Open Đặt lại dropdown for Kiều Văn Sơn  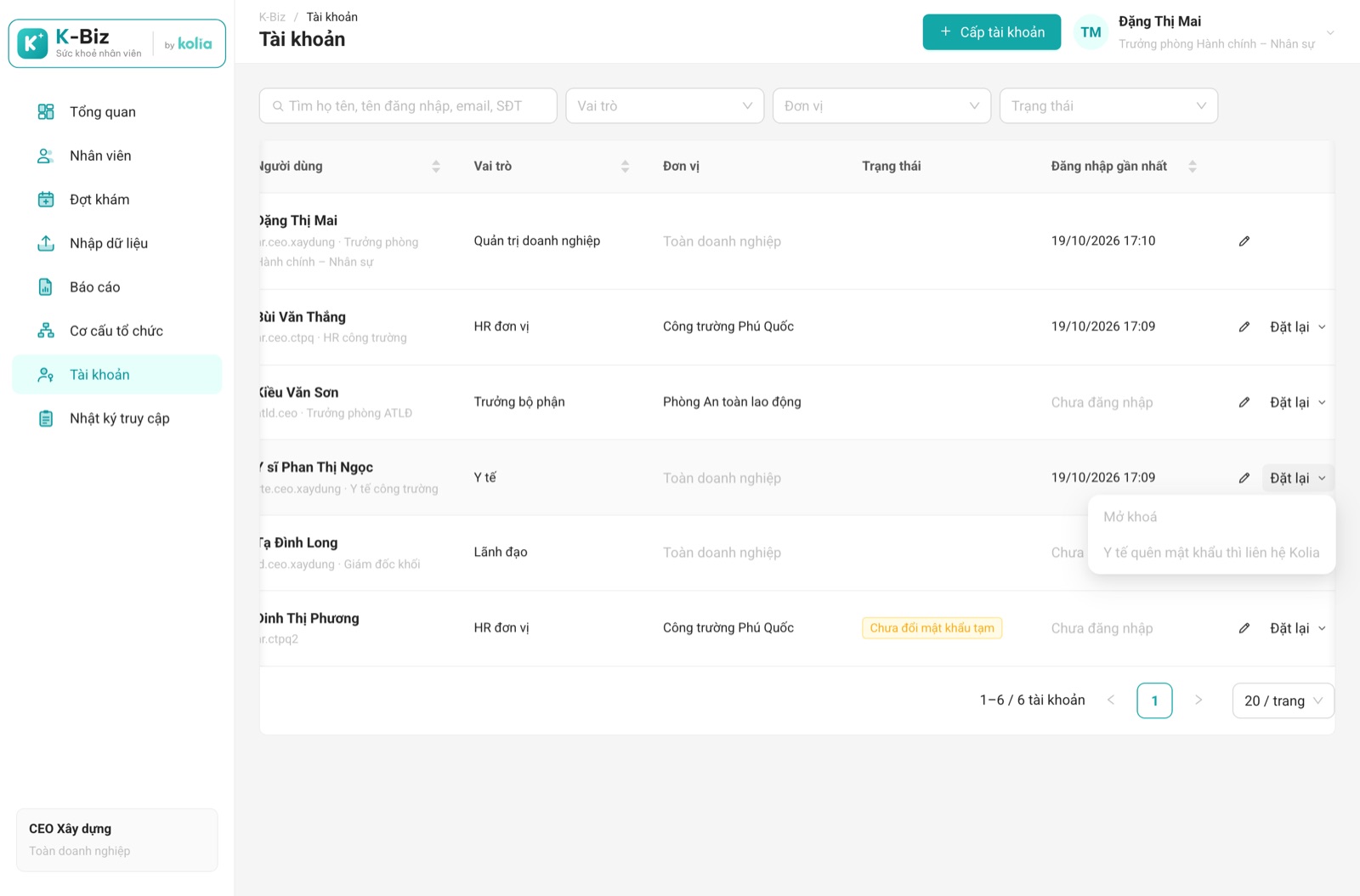pos(1297,402)
